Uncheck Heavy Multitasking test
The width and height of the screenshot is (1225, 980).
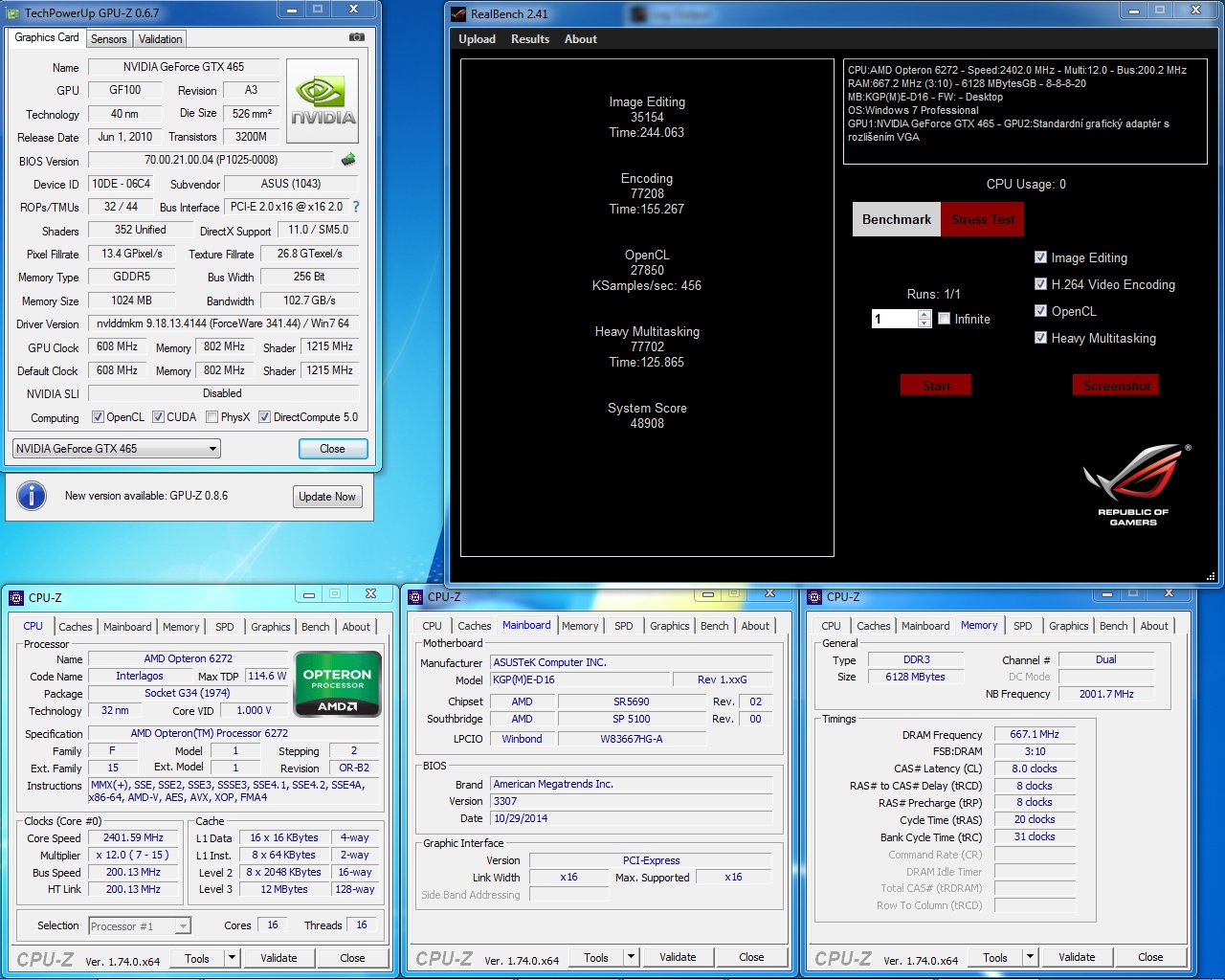(x=1040, y=338)
